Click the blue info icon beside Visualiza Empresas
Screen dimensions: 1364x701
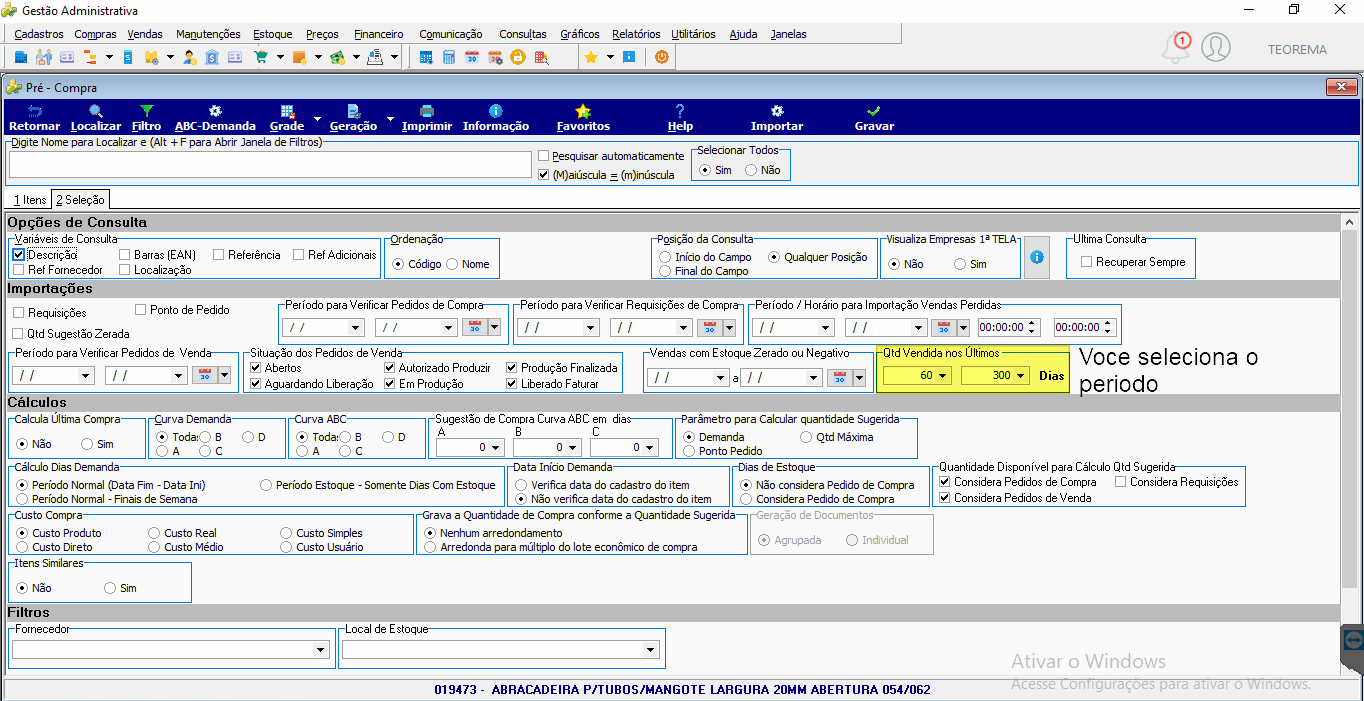[1037, 257]
